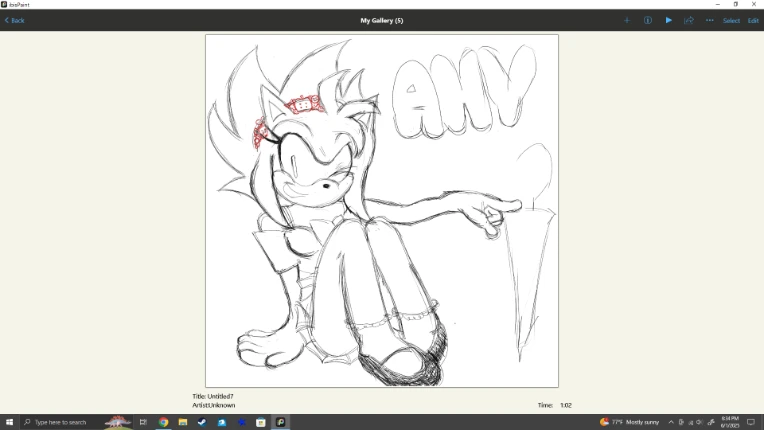Launch Google Chrome from taskbar
Image resolution: width=764 pixels, height=430 pixels.
(163, 422)
